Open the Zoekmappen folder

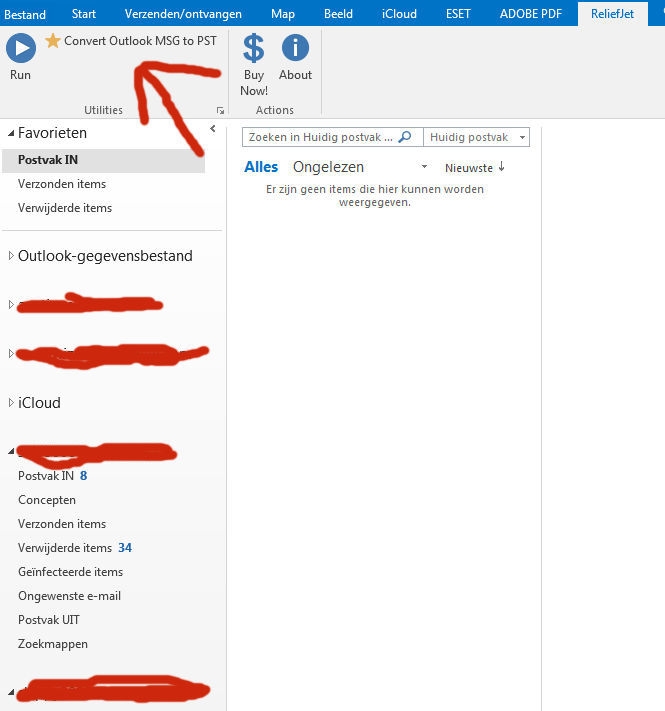pyautogui.click(x=53, y=644)
